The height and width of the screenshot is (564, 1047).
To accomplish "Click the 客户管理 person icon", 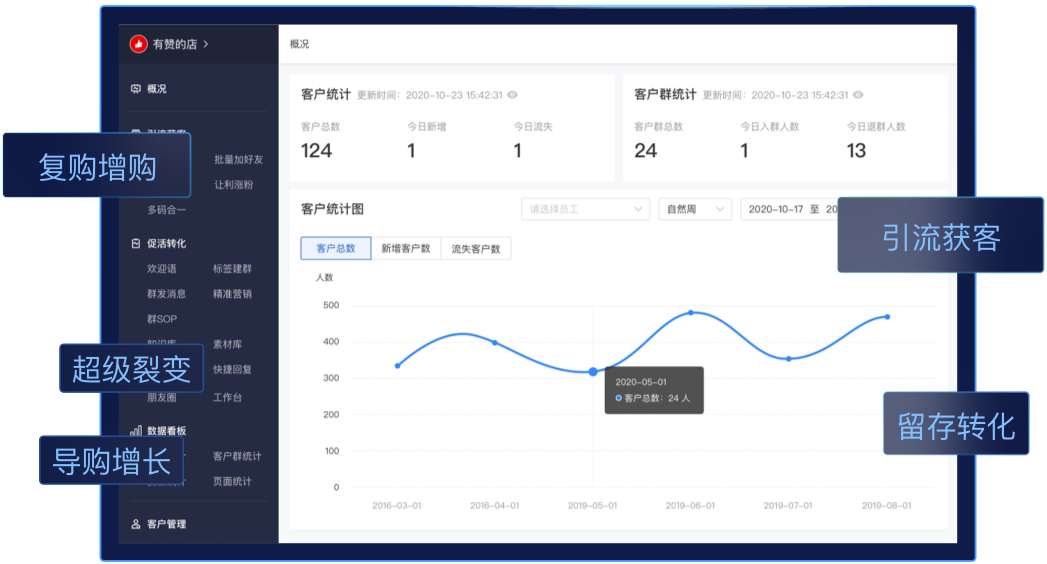I will 136,524.
